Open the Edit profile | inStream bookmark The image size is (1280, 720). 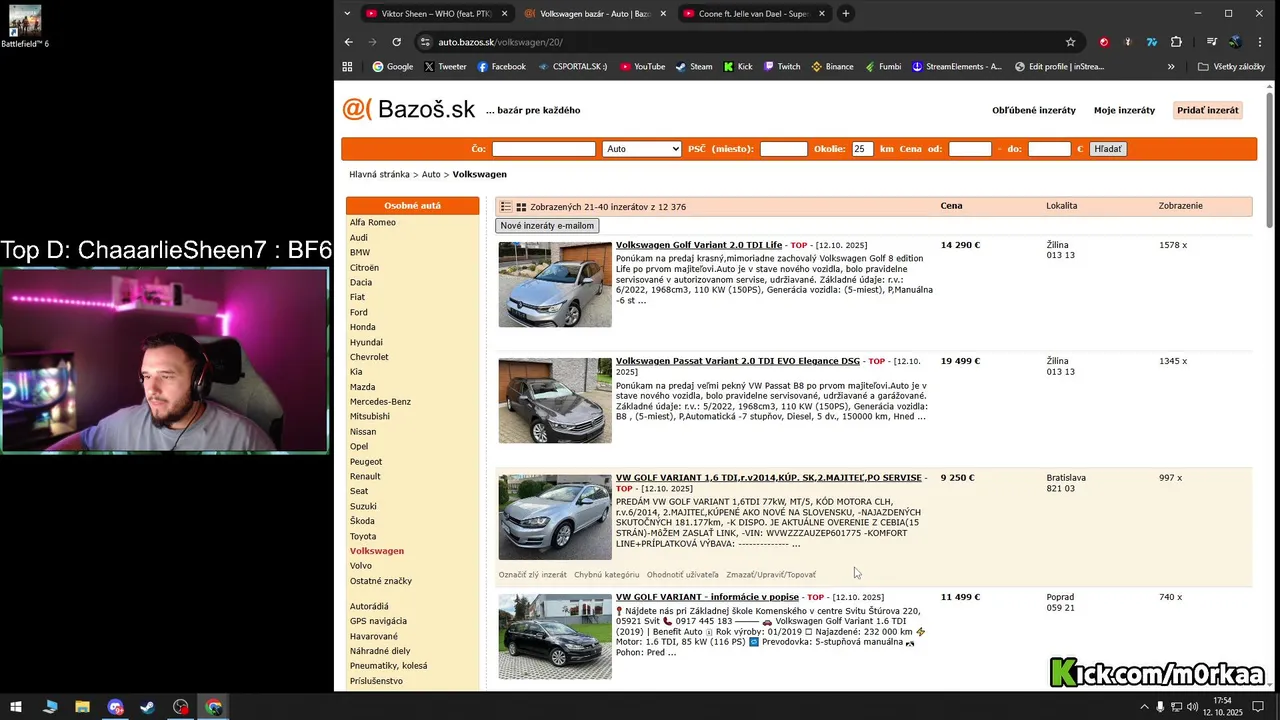pyautogui.click(x=1059, y=67)
